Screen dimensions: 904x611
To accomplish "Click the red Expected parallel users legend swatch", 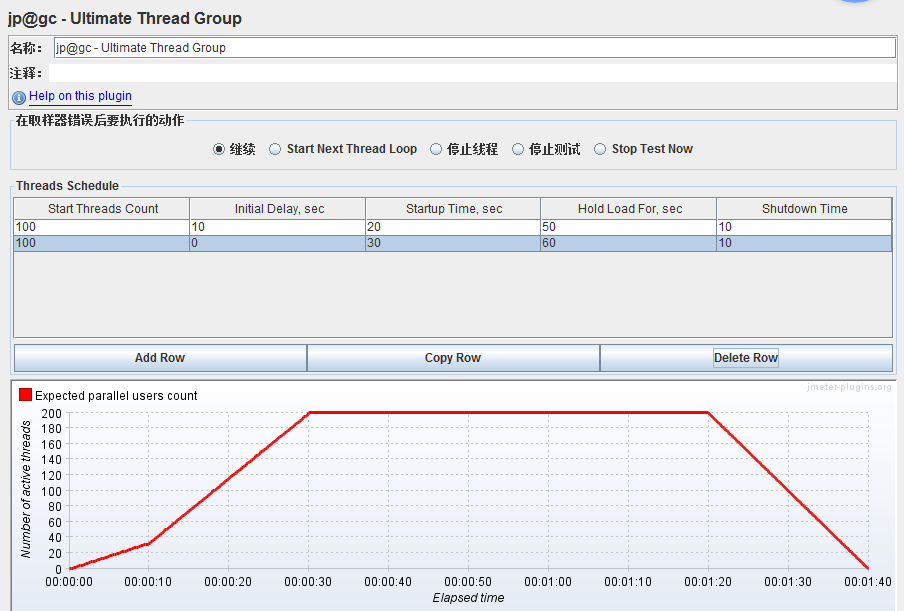I will pos(26,395).
